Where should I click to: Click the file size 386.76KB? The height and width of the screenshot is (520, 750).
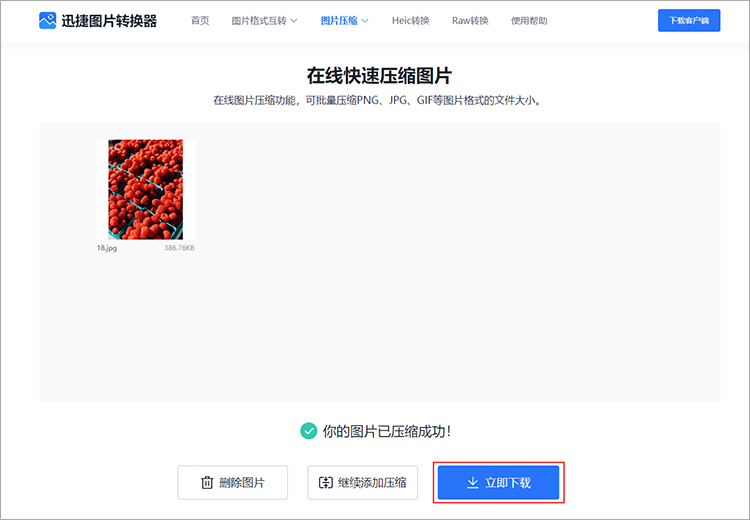179,248
